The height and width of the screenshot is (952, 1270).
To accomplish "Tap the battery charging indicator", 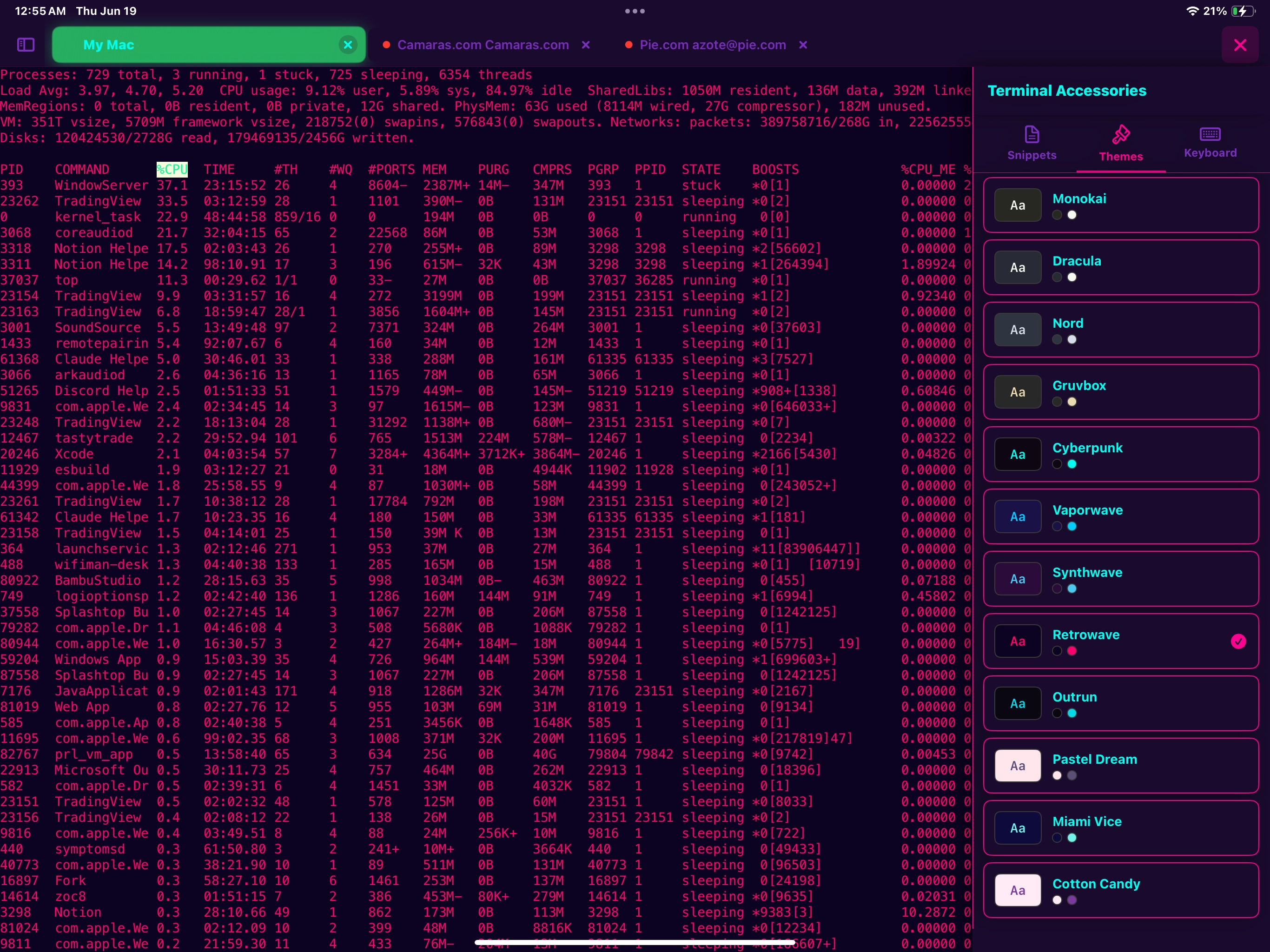I will [1243, 11].
